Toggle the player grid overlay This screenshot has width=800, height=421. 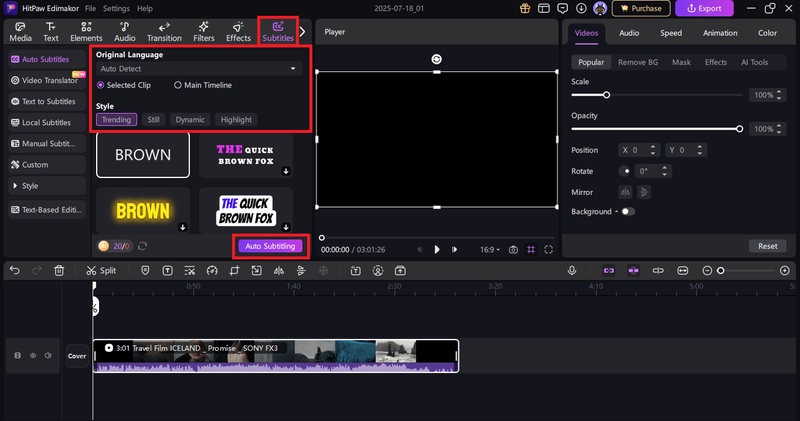(531, 250)
